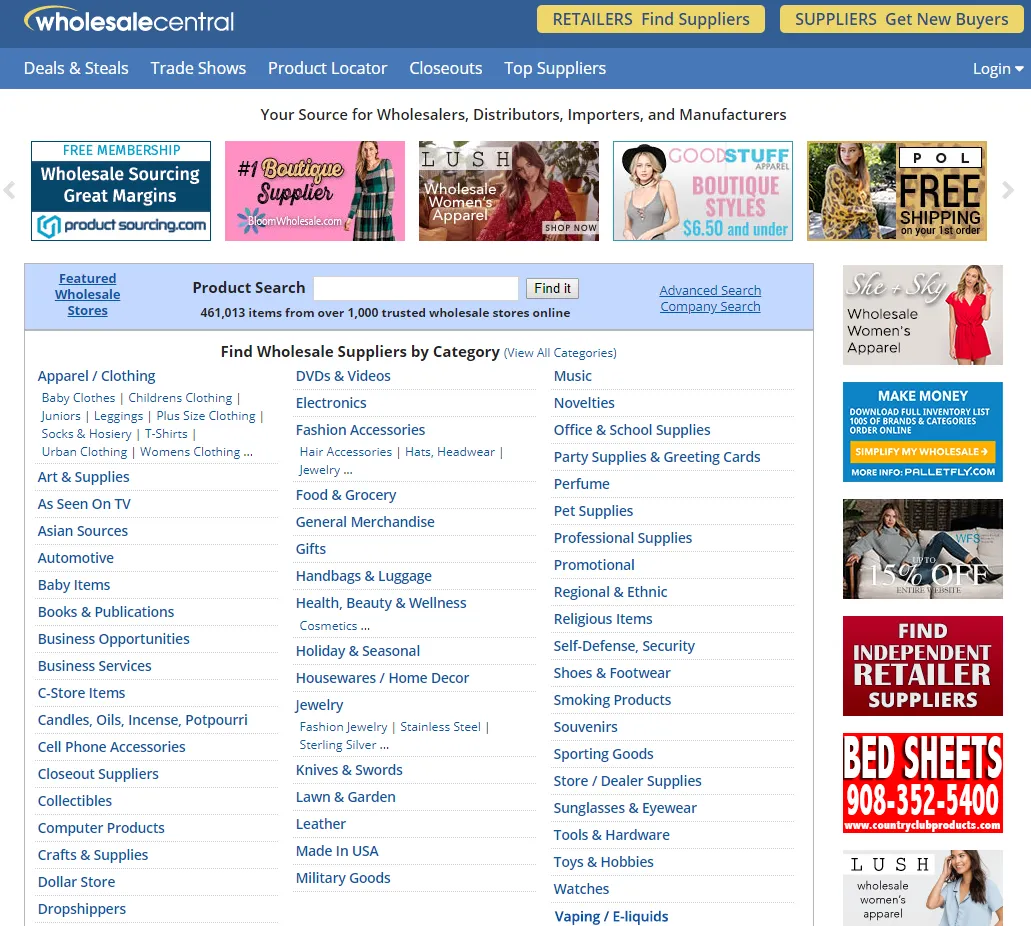Open the POL Free Shipping banner

[897, 191]
